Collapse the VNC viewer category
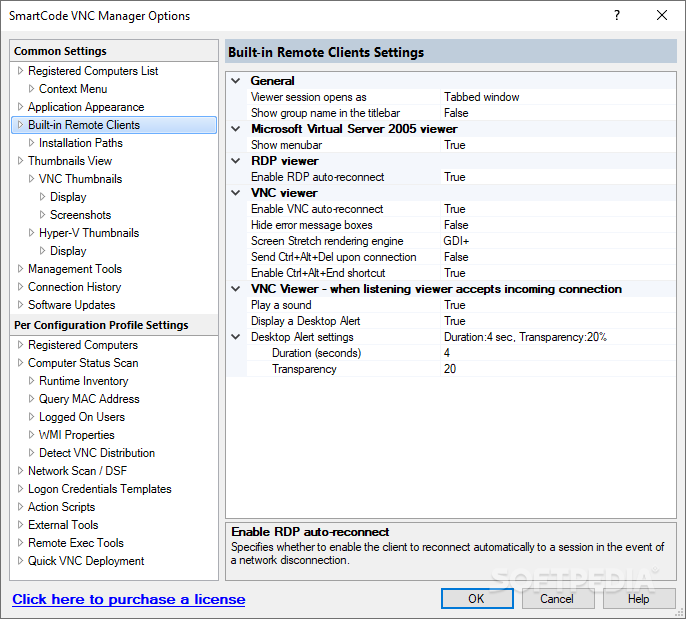The width and height of the screenshot is (686, 619). click(x=236, y=193)
